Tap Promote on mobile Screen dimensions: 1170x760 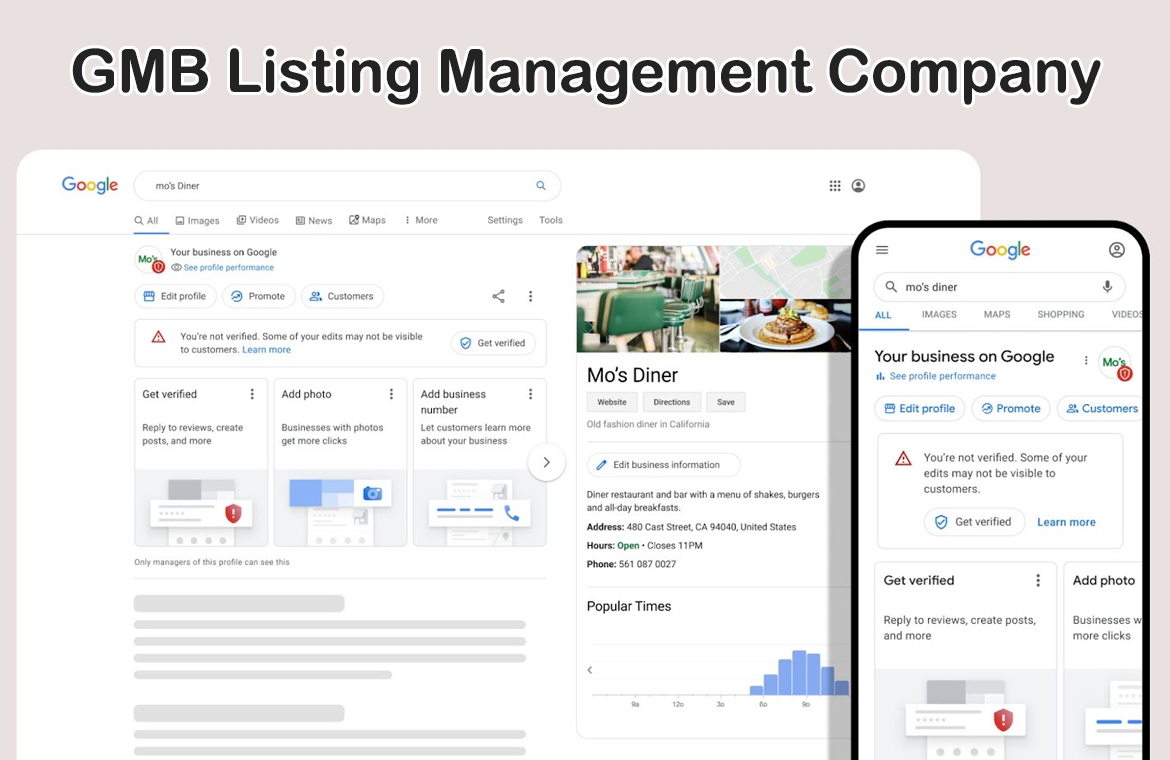(1011, 409)
